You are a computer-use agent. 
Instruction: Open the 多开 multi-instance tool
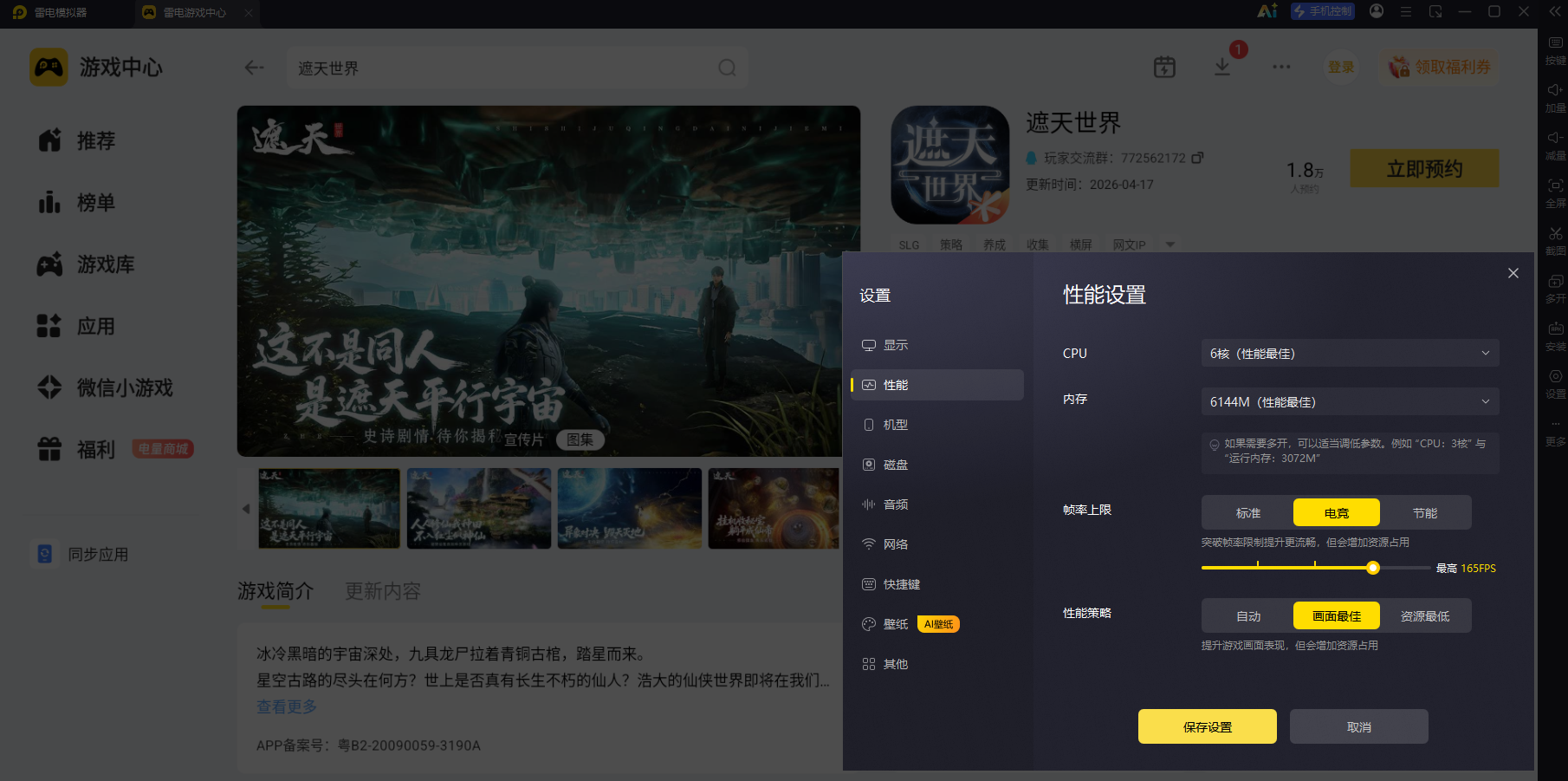[1556, 290]
